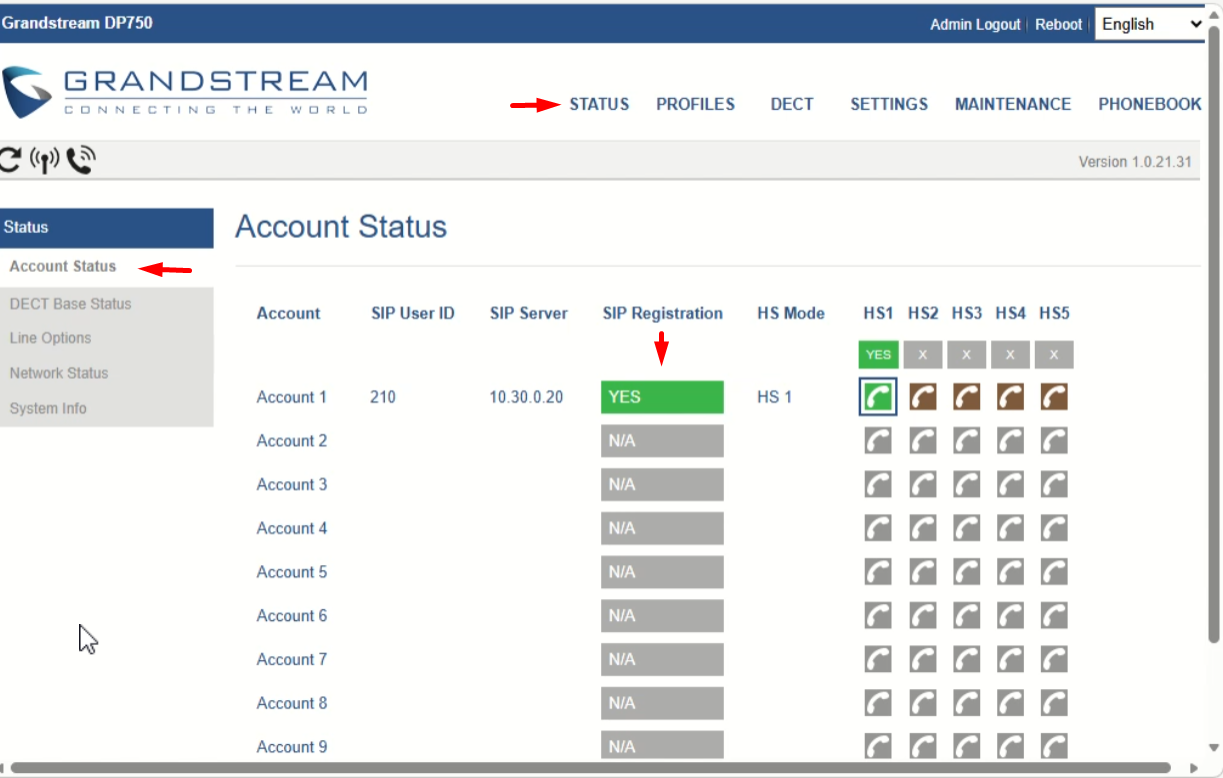The width and height of the screenshot is (1223, 778).
Task: Select the Account 1 HS1 handset icon
Action: click(x=878, y=397)
